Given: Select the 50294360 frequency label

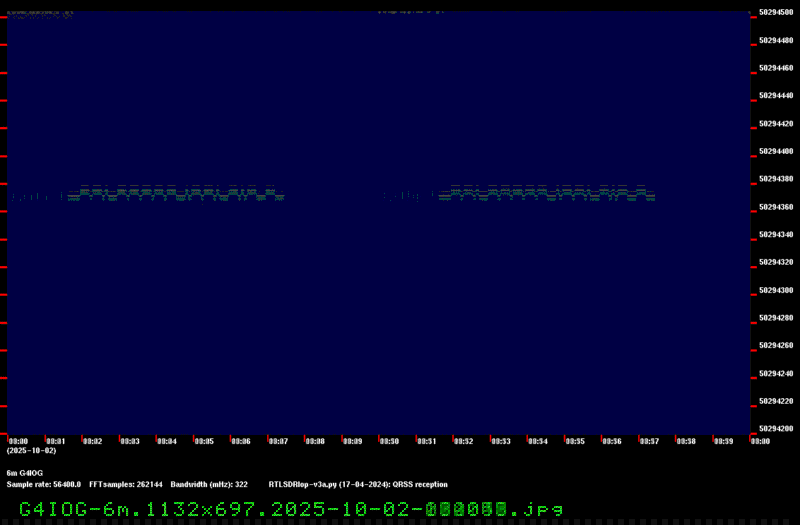Looking at the screenshot, I should pos(776,207).
